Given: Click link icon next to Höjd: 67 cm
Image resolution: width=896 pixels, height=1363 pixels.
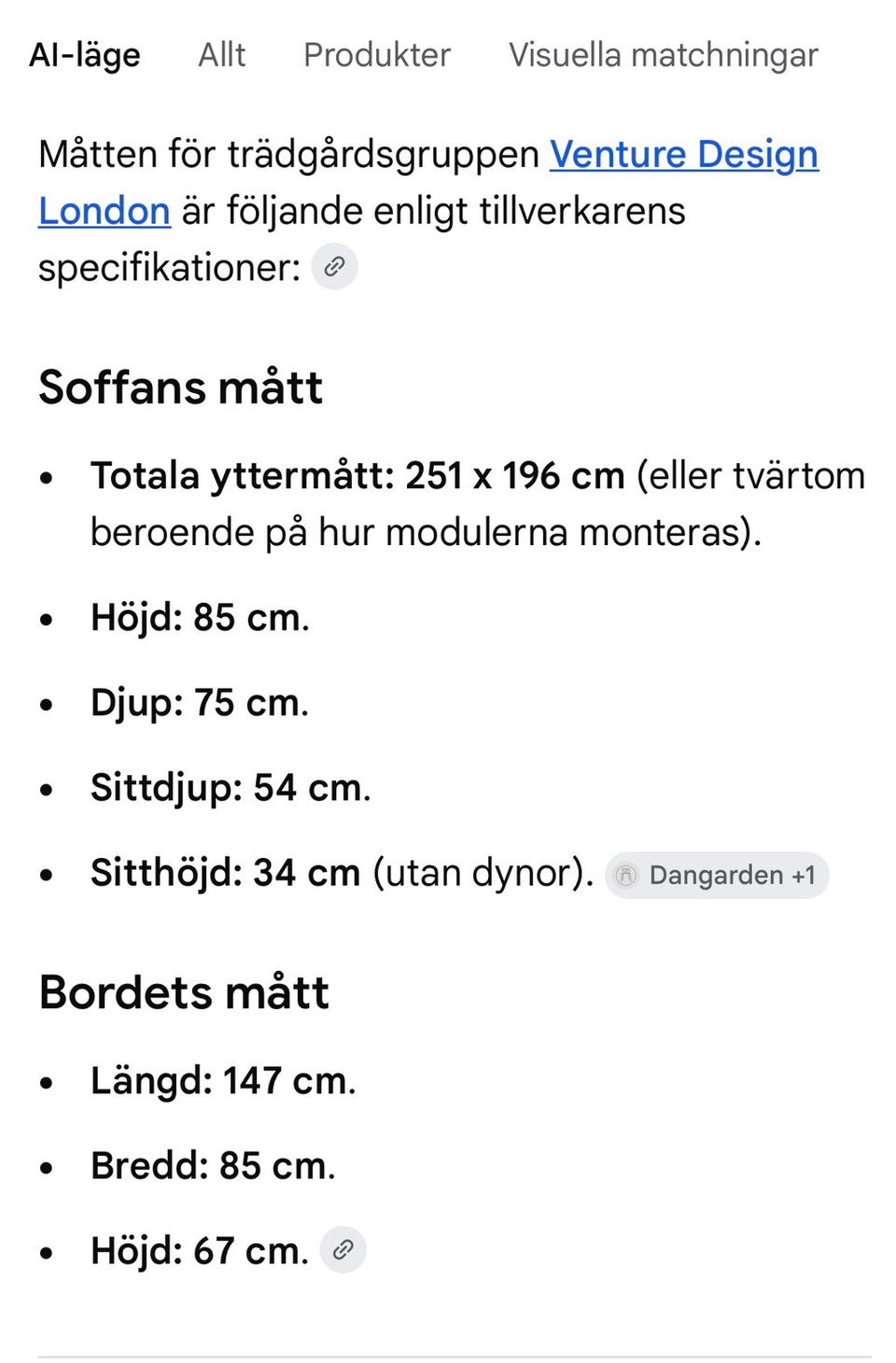Looking at the screenshot, I should tap(343, 1249).
